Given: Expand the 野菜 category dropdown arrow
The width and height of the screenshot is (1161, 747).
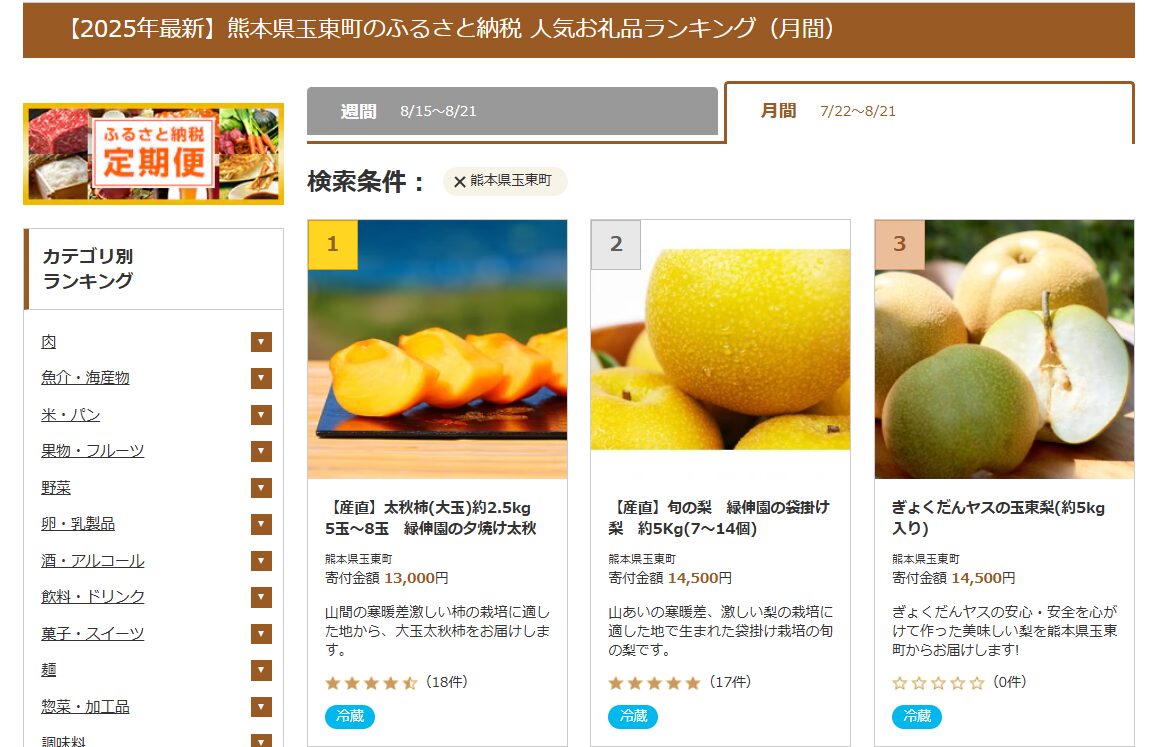Looking at the screenshot, I should [261, 488].
